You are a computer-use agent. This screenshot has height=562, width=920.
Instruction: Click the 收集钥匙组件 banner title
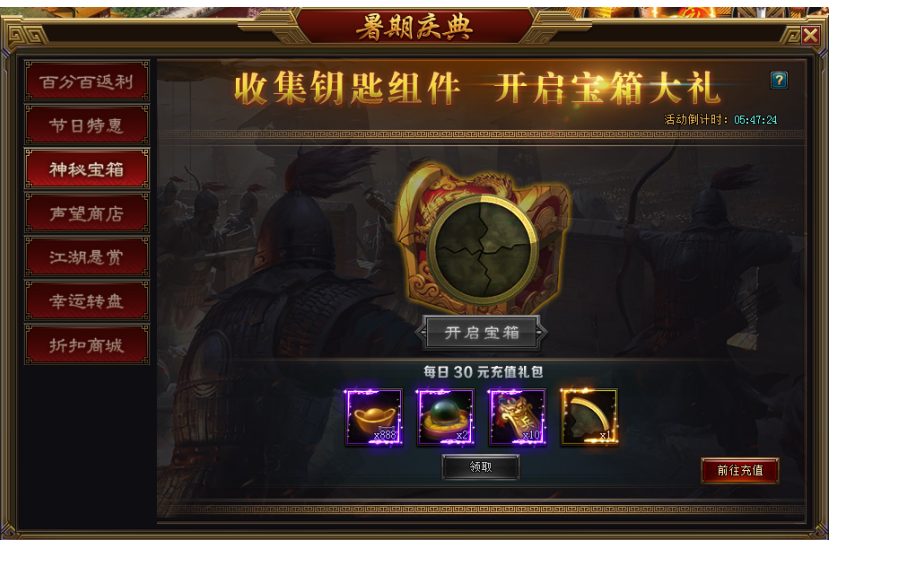(x=346, y=89)
